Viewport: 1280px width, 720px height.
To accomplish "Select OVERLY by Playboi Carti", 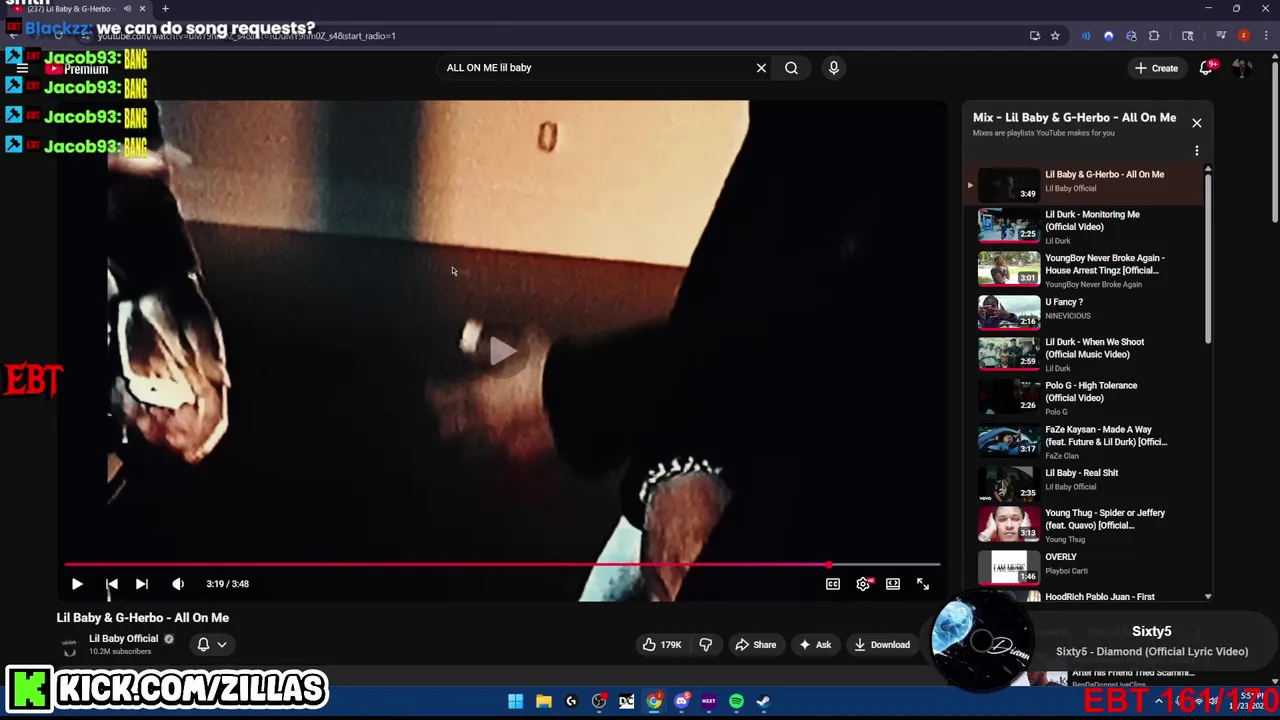I will [1085, 569].
